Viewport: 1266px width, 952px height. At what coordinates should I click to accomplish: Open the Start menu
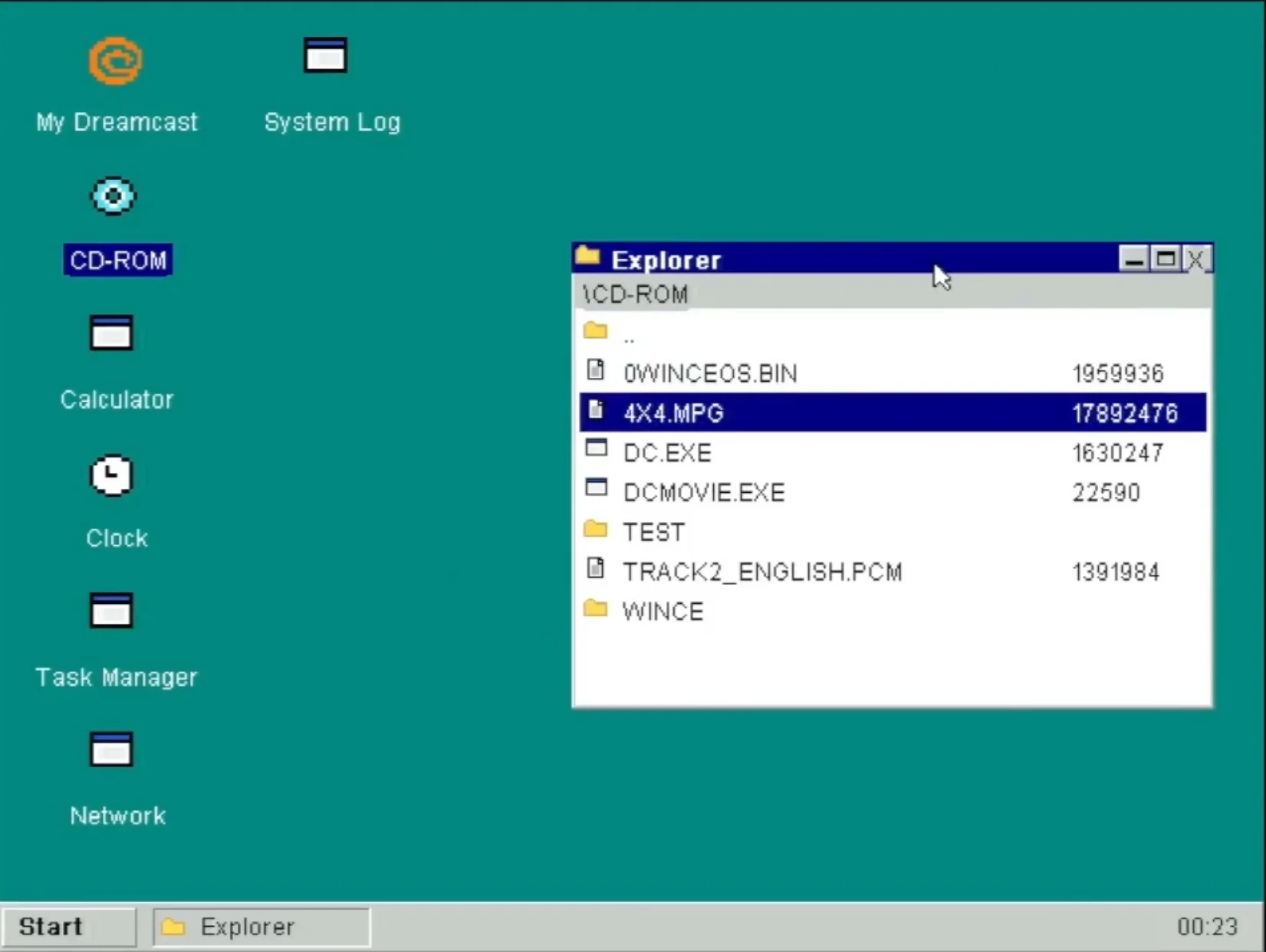pos(69,927)
